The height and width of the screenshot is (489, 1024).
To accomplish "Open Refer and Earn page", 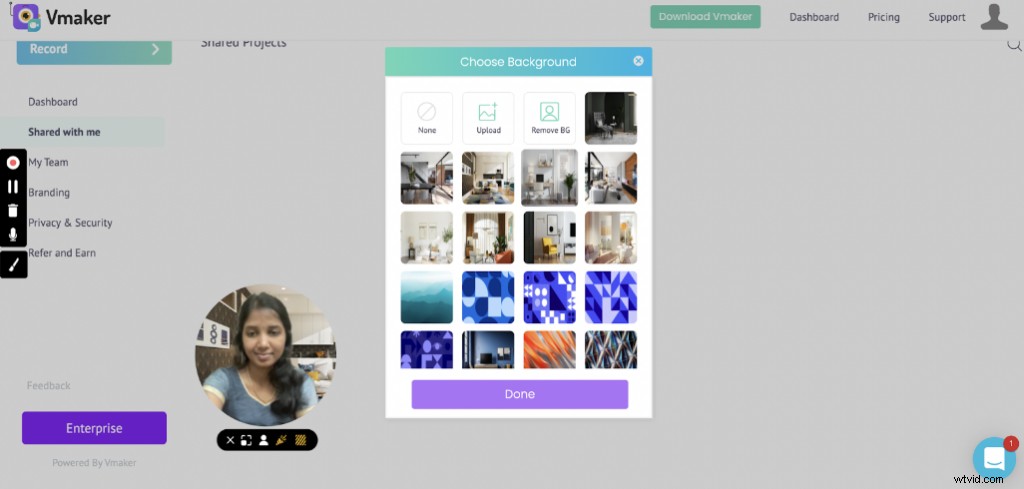I will pos(61,253).
